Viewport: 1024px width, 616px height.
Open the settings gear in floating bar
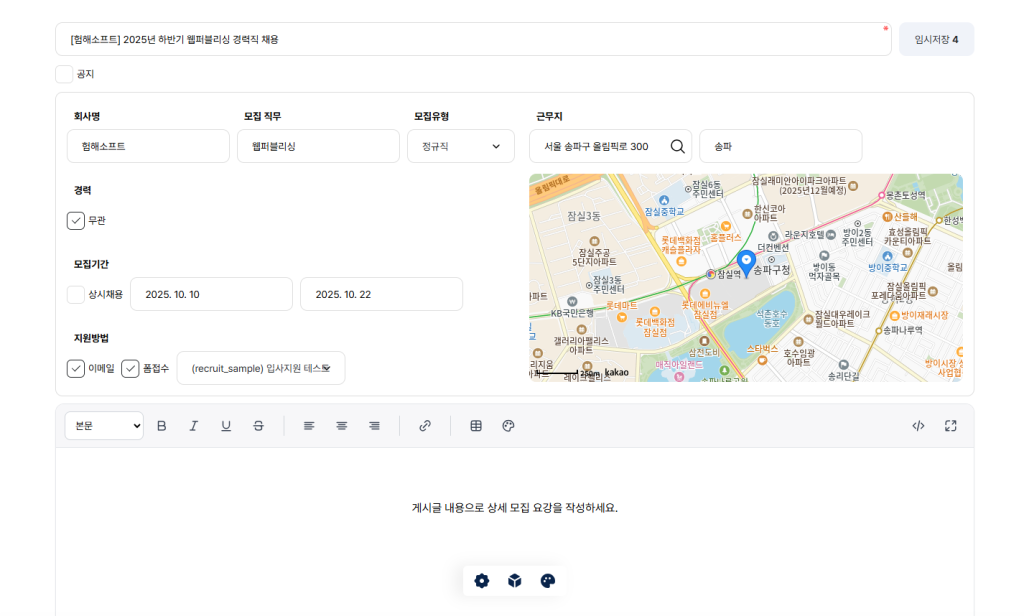pyautogui.click(x=482, y=581)
